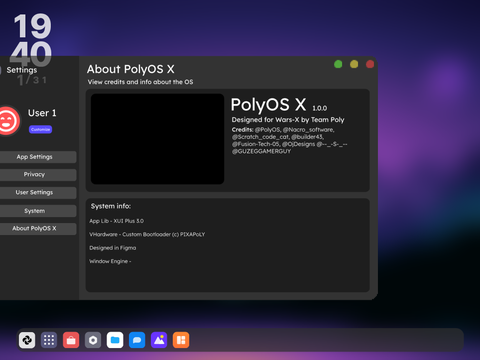
Task: Click the 'System info:' heading
Action: click(x=111, y=206)
